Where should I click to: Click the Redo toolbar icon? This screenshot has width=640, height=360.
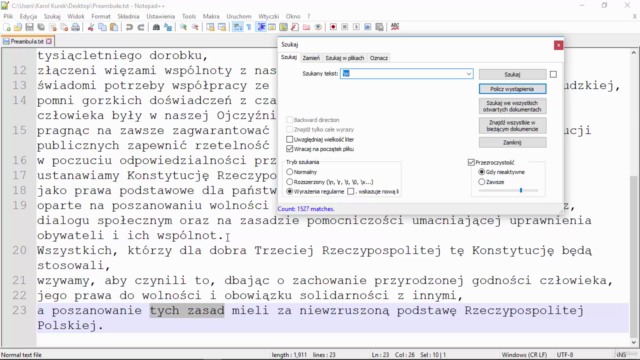pyautogui.click(x=141, y=27)
